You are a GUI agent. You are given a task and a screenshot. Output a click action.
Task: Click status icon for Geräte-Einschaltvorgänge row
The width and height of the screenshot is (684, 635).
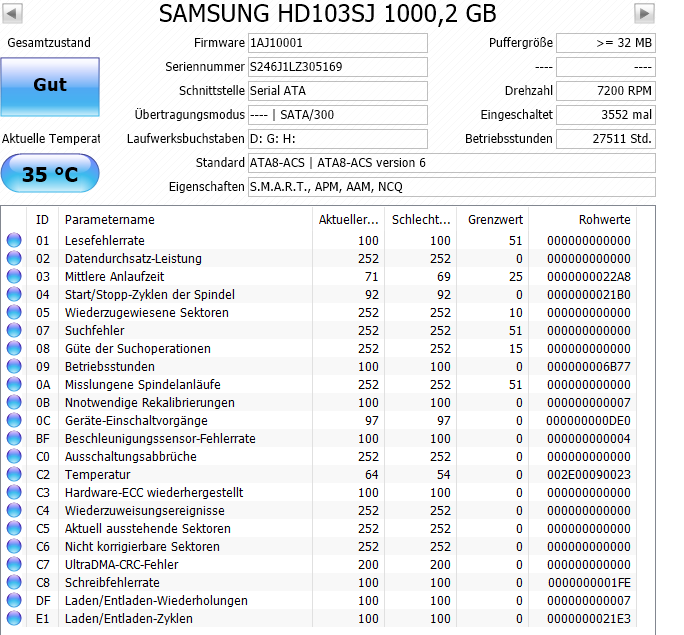click(14, 420)
